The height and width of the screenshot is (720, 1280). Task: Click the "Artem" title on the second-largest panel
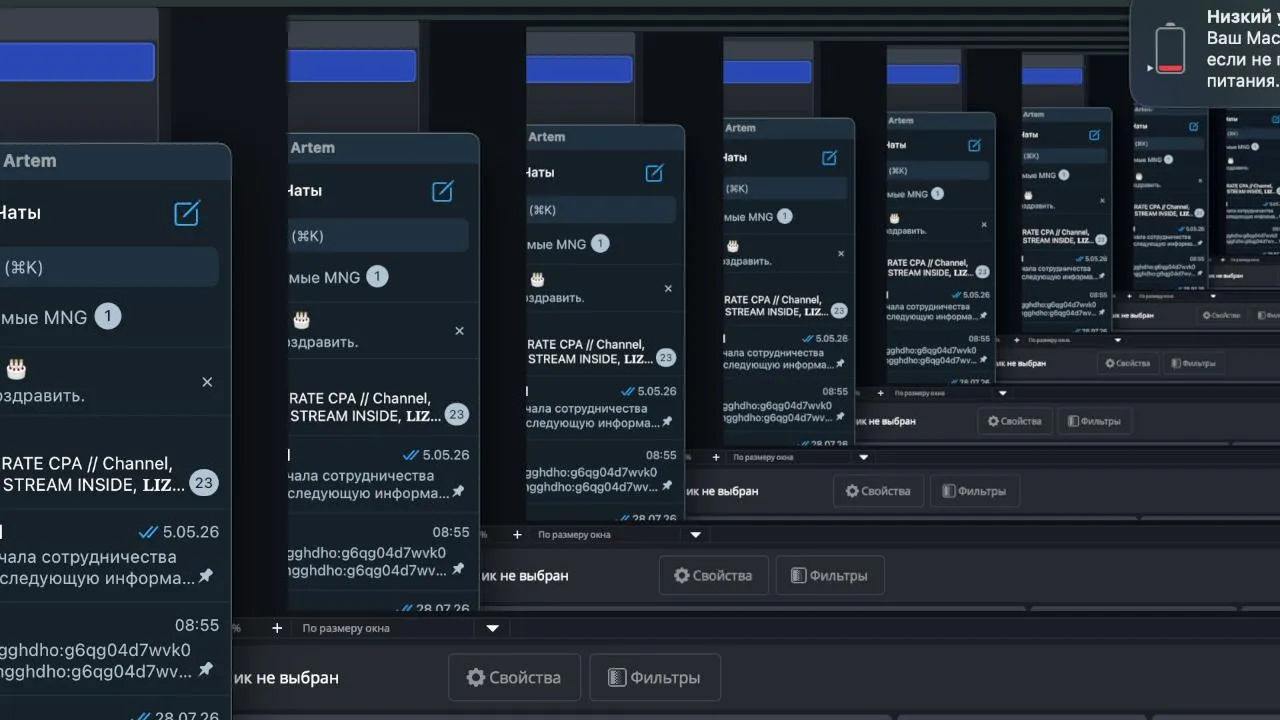pyautogui.click(x=312, y=148)
